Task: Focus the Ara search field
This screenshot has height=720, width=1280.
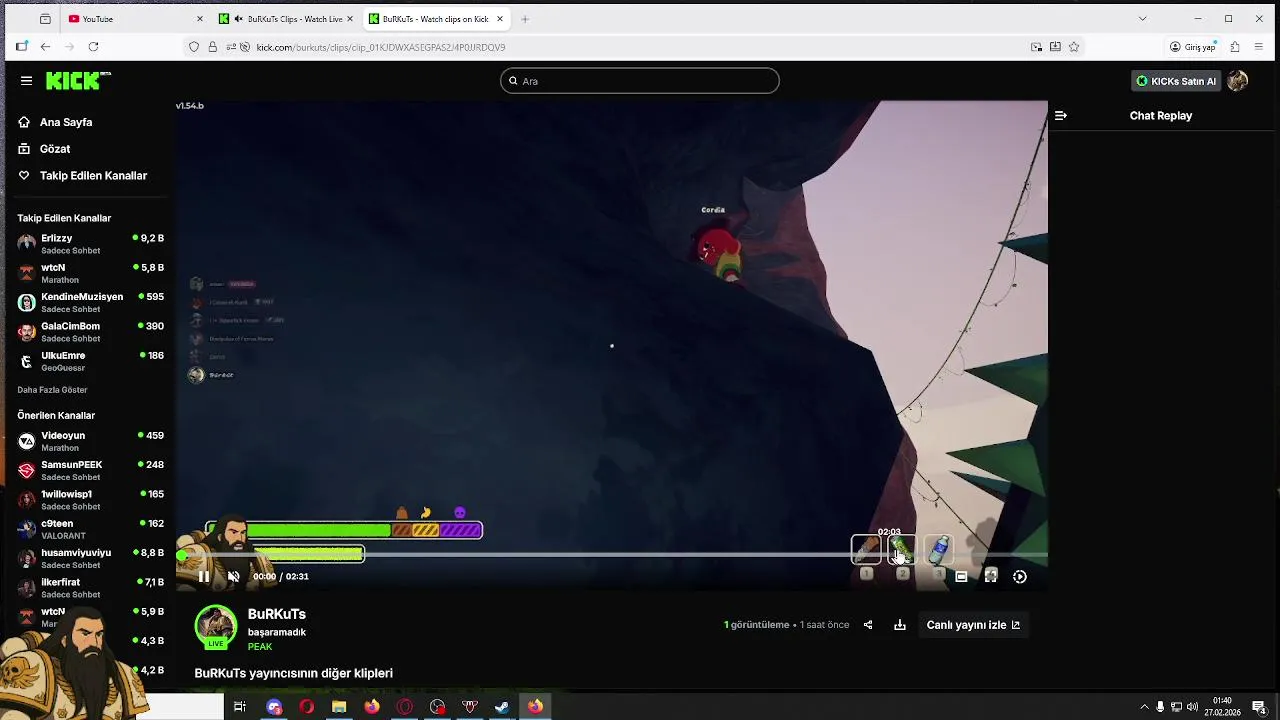Action: 640,81
